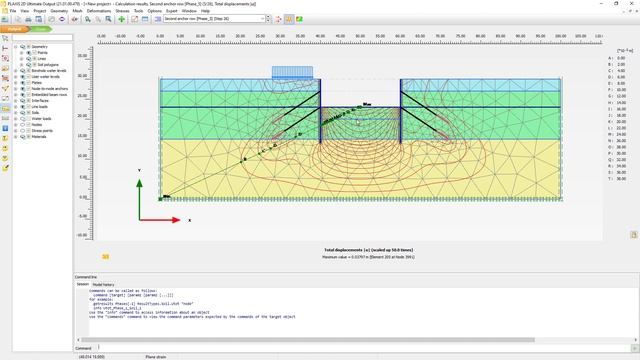Click the stepper arrows beside phase dropdown
The height and width of the screenshot is (360, 640).
click(268, 19)
